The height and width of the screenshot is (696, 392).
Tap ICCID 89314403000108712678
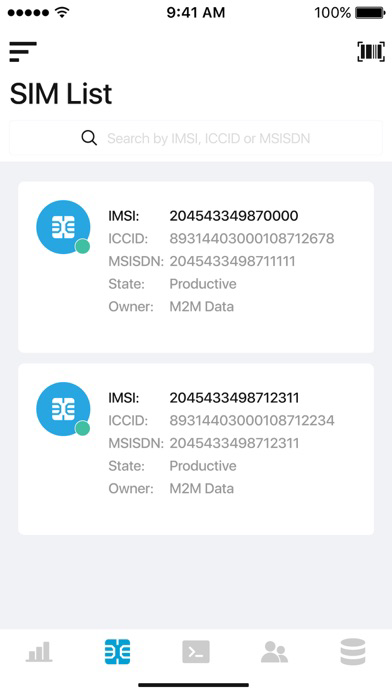tap(252, 239)
